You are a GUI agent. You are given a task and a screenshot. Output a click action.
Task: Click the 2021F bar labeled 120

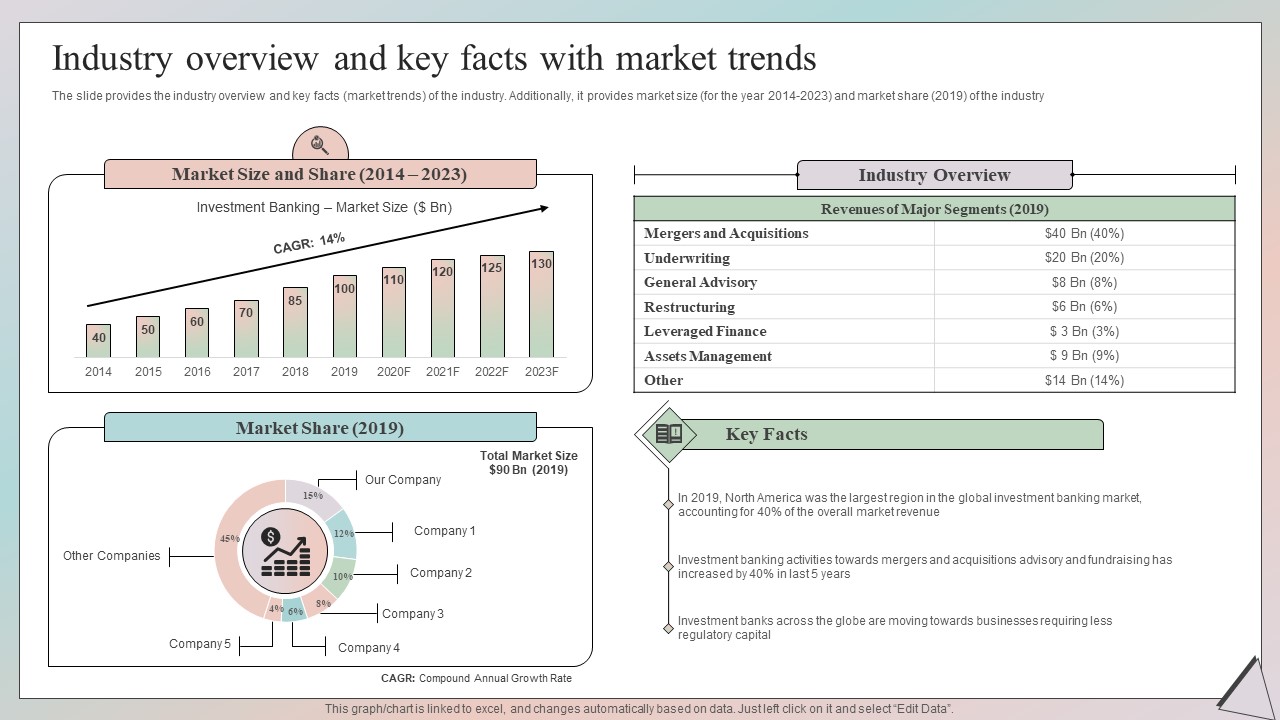(443, 308)
